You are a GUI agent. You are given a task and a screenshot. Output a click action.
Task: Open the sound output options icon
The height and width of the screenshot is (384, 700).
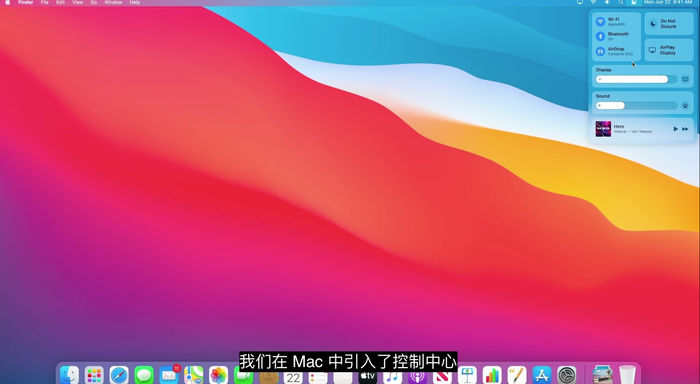point(685,106)
